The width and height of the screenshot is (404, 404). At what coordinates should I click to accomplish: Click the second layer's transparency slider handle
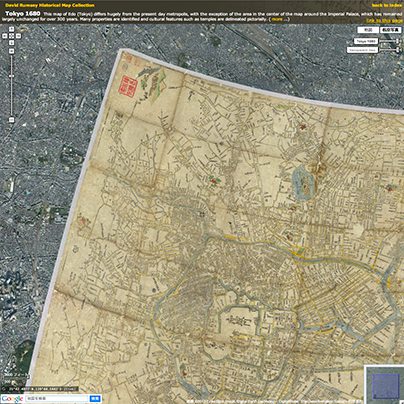click(x=397, y=50)
